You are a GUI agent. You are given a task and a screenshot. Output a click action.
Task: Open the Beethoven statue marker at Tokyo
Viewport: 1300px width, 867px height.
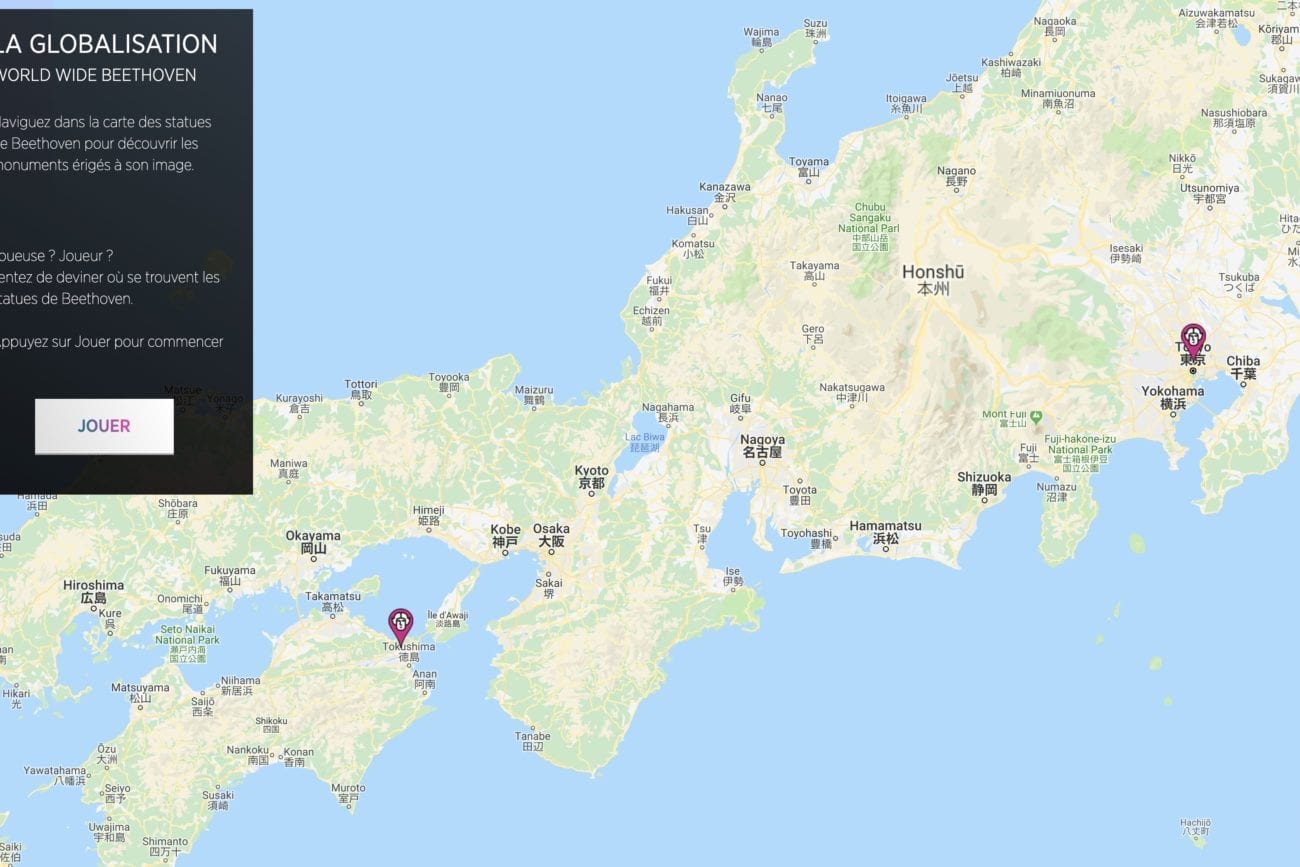[1193, 341]
